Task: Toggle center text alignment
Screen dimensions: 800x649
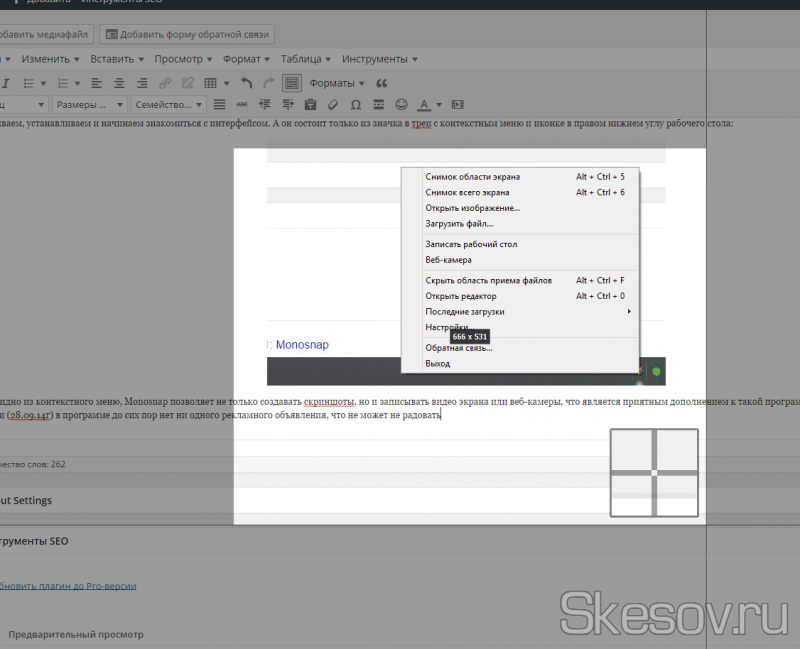Action: [x=119, y=83]
